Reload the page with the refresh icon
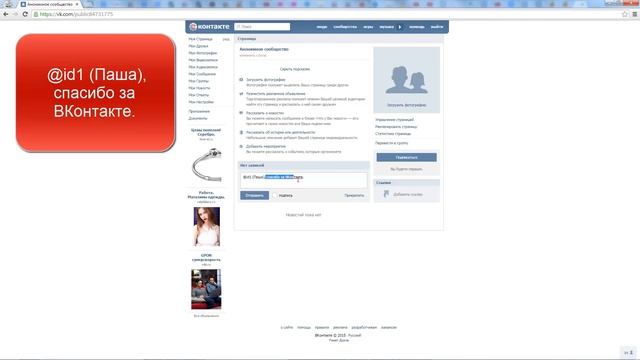The image size is (640, 360). point(25,14)
